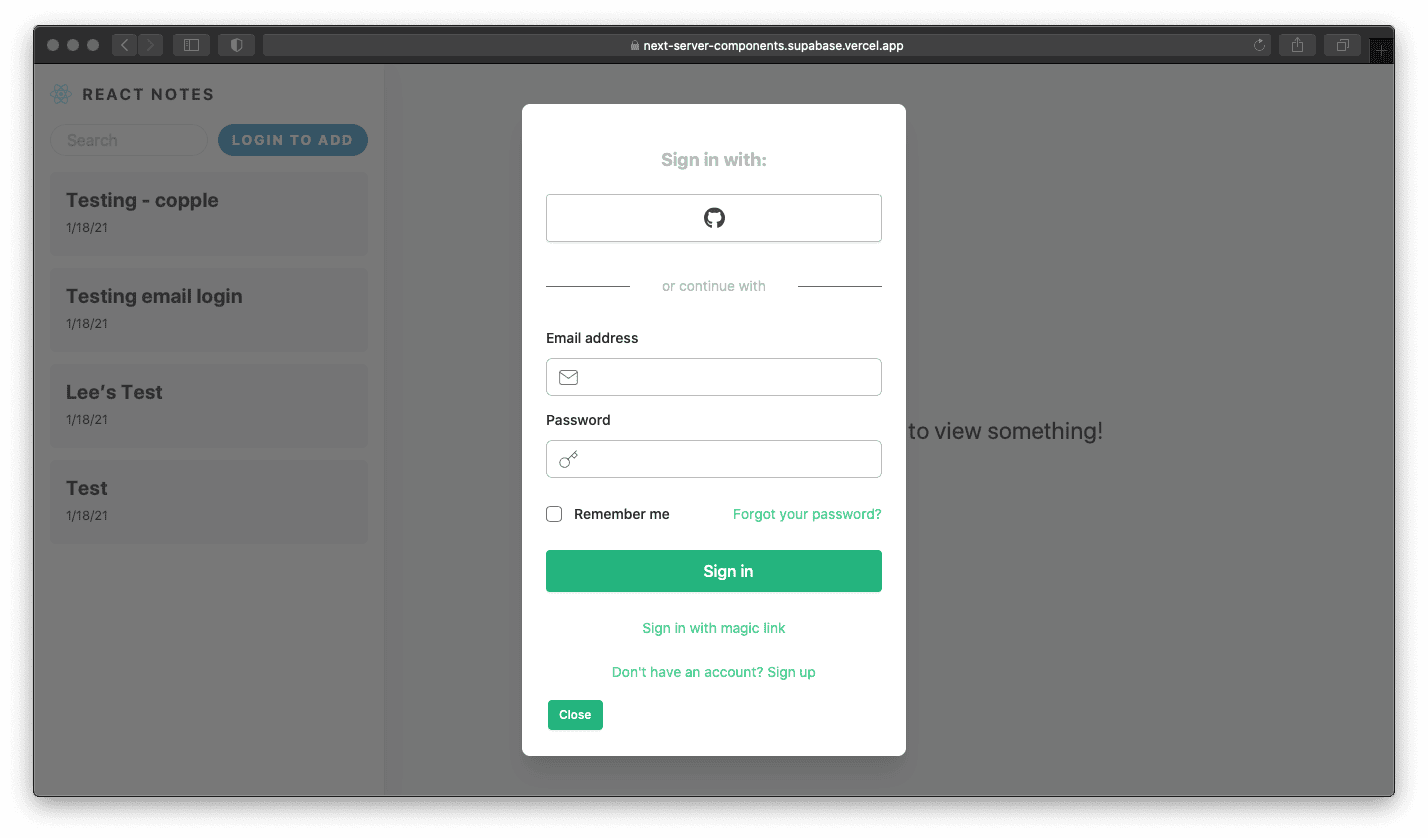Click the React logo icon in sidebar
Image resolution: width=1428 pixels, height=838 pixels.
(x=61, y=94)
